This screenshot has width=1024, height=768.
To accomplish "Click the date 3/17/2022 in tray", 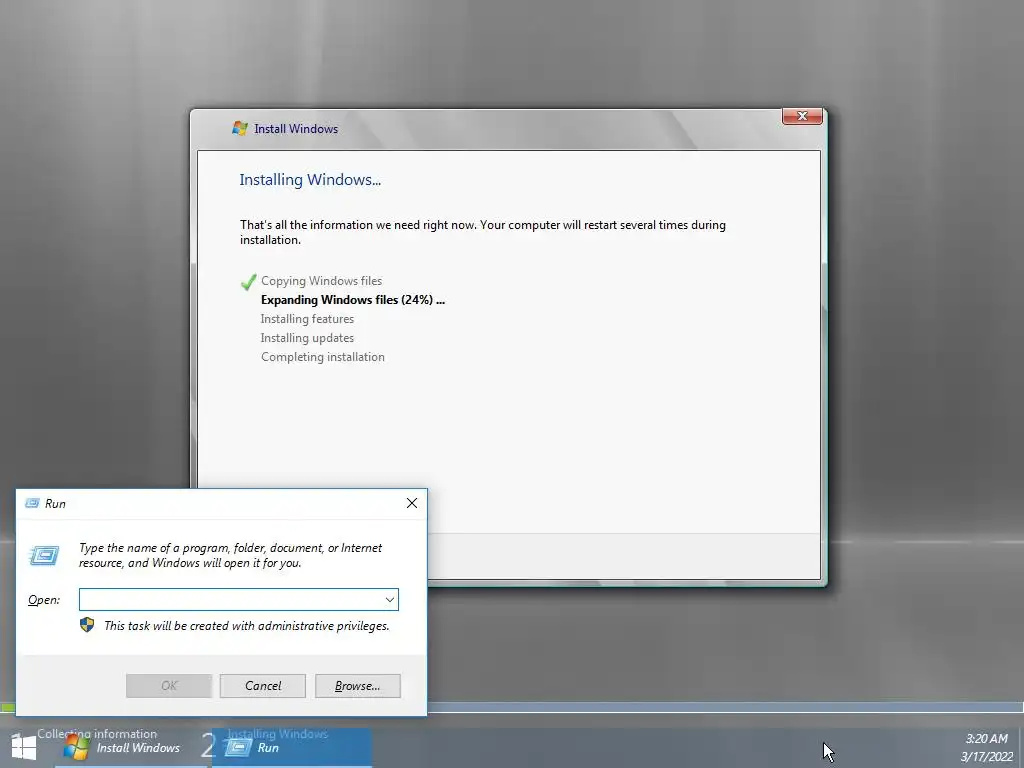I will [986, 757].
